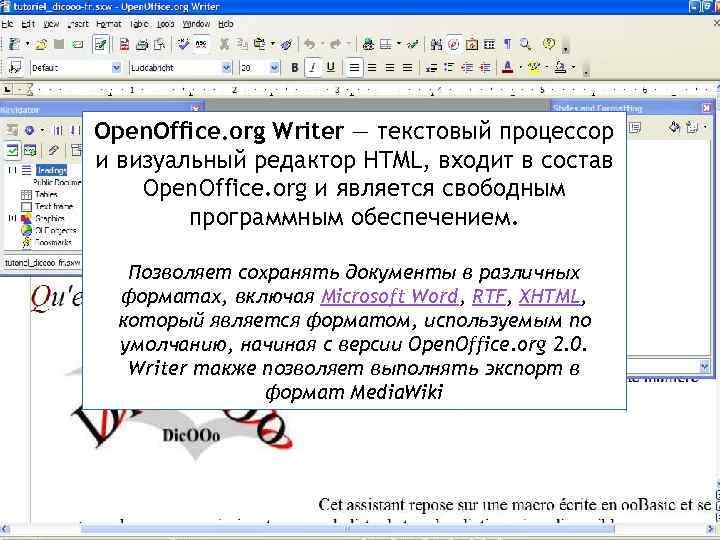Click the Increase Indent icon
The width and height of the screenshot is (720, 540).
[485, 68]
